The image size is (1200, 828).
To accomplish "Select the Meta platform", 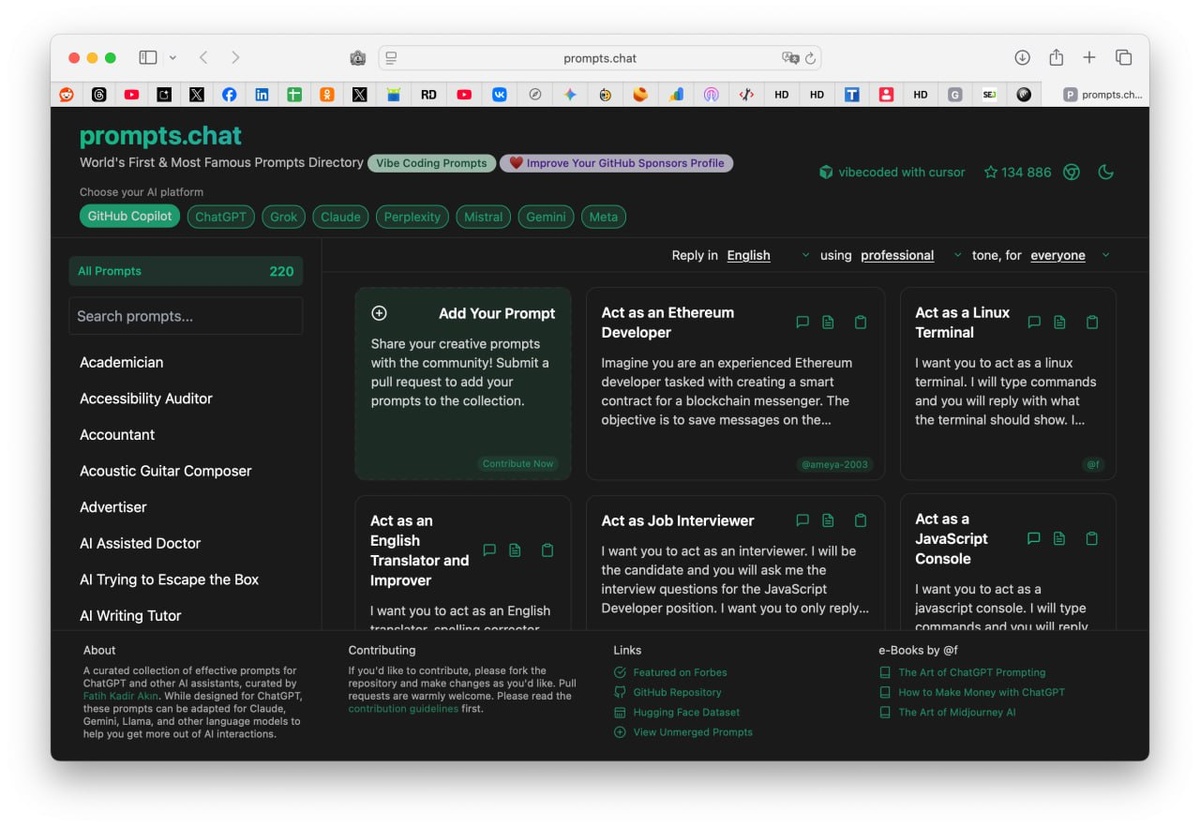I will pyautogui.click(x=603, y=217).
